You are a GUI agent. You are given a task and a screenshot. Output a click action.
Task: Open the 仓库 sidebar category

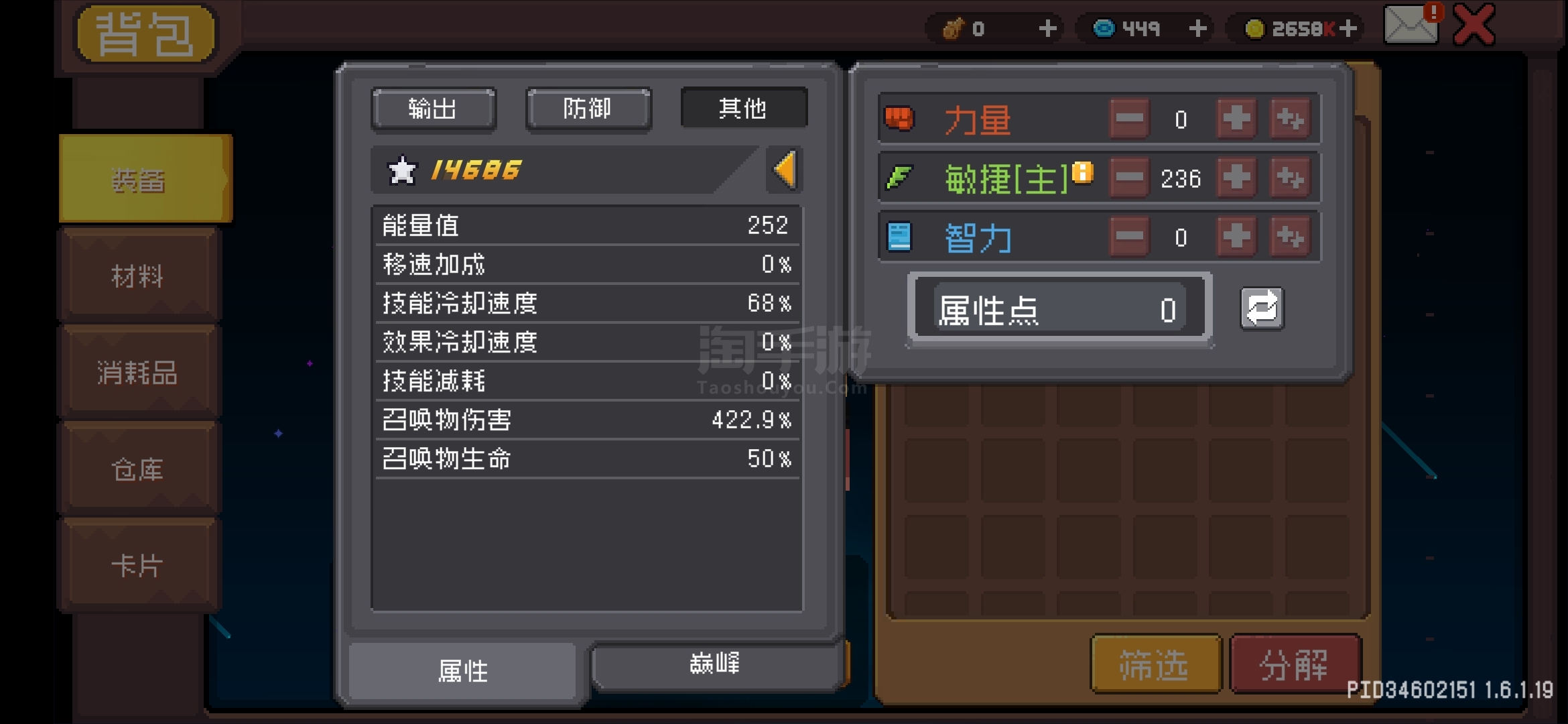click(139, 469)
